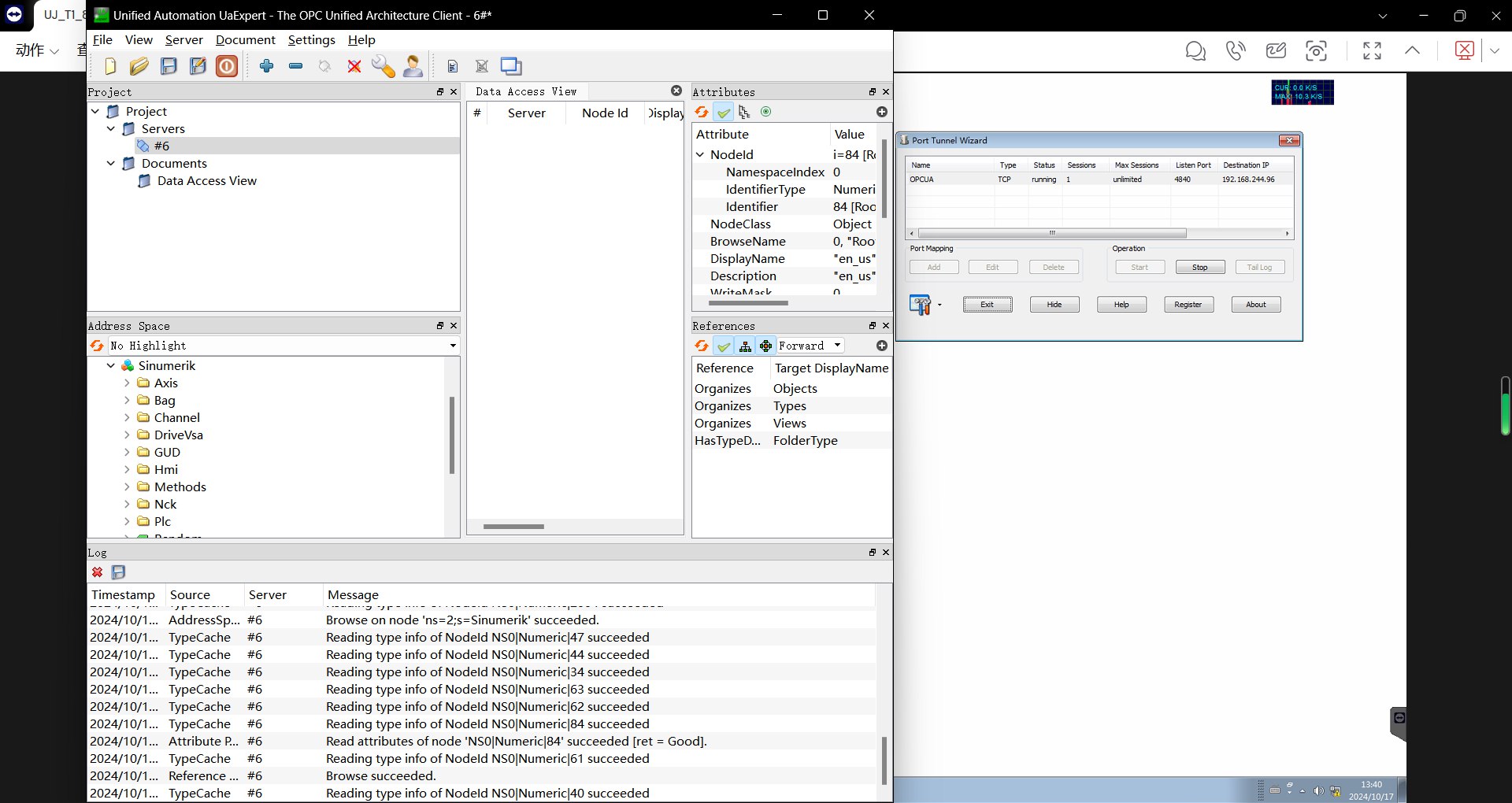Collapse the Project tree root
1512x803 pixels.
click(95, 112)
